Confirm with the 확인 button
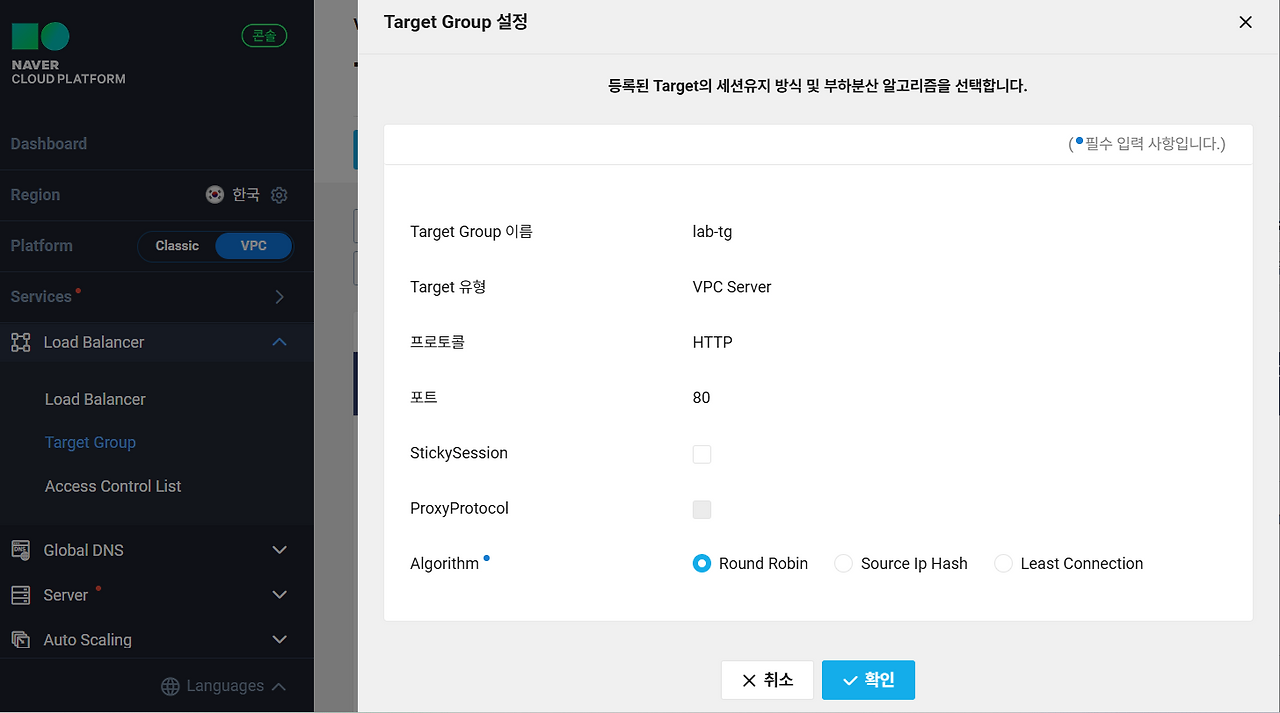This screenshot has width=1280, height=713. point(868,680)
